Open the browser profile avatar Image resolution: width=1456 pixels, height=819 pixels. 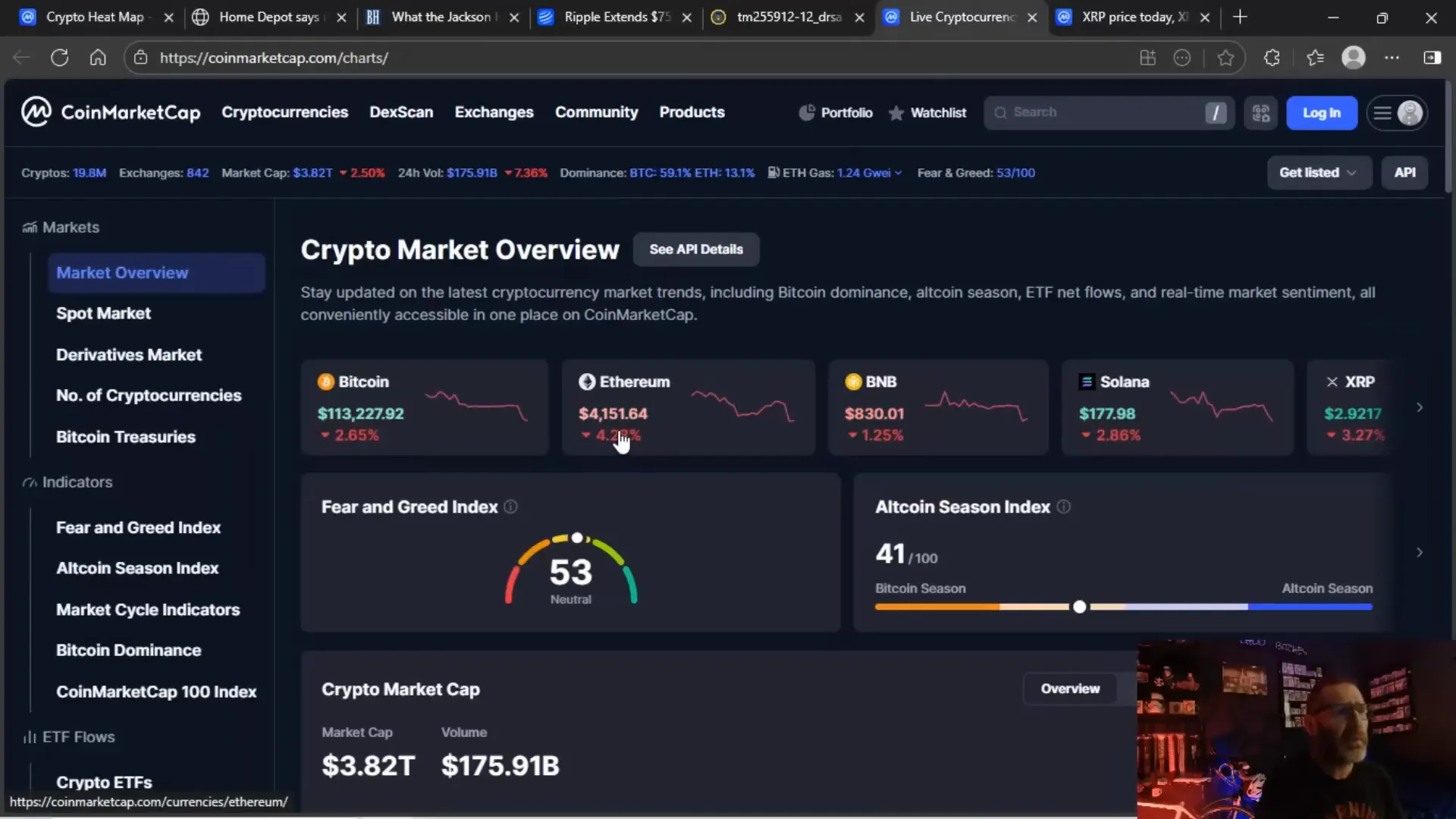point(1354,58)
